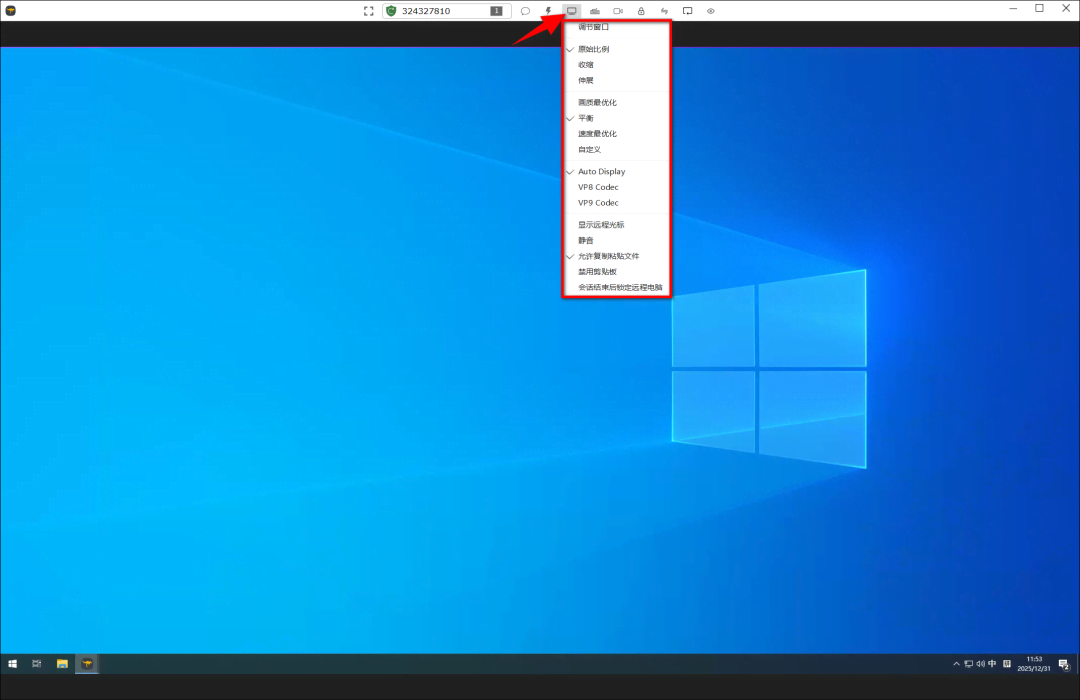Viewport: 1080px width, 700px height.
Task: Toggle the eye privacy icon
Action: pos(711,11)
